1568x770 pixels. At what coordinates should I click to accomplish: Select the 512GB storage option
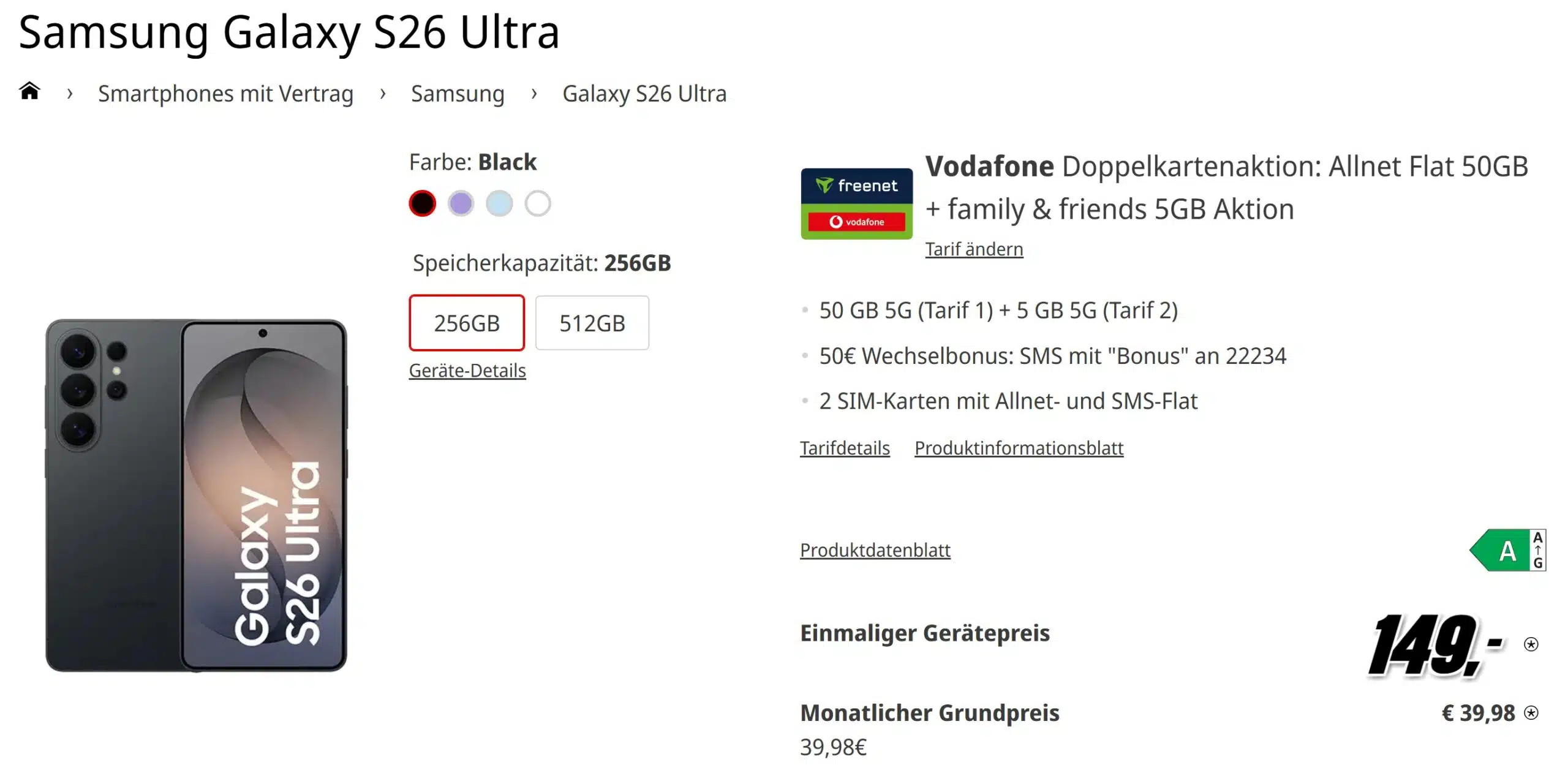pyautogui.click(x=592, y=323)
